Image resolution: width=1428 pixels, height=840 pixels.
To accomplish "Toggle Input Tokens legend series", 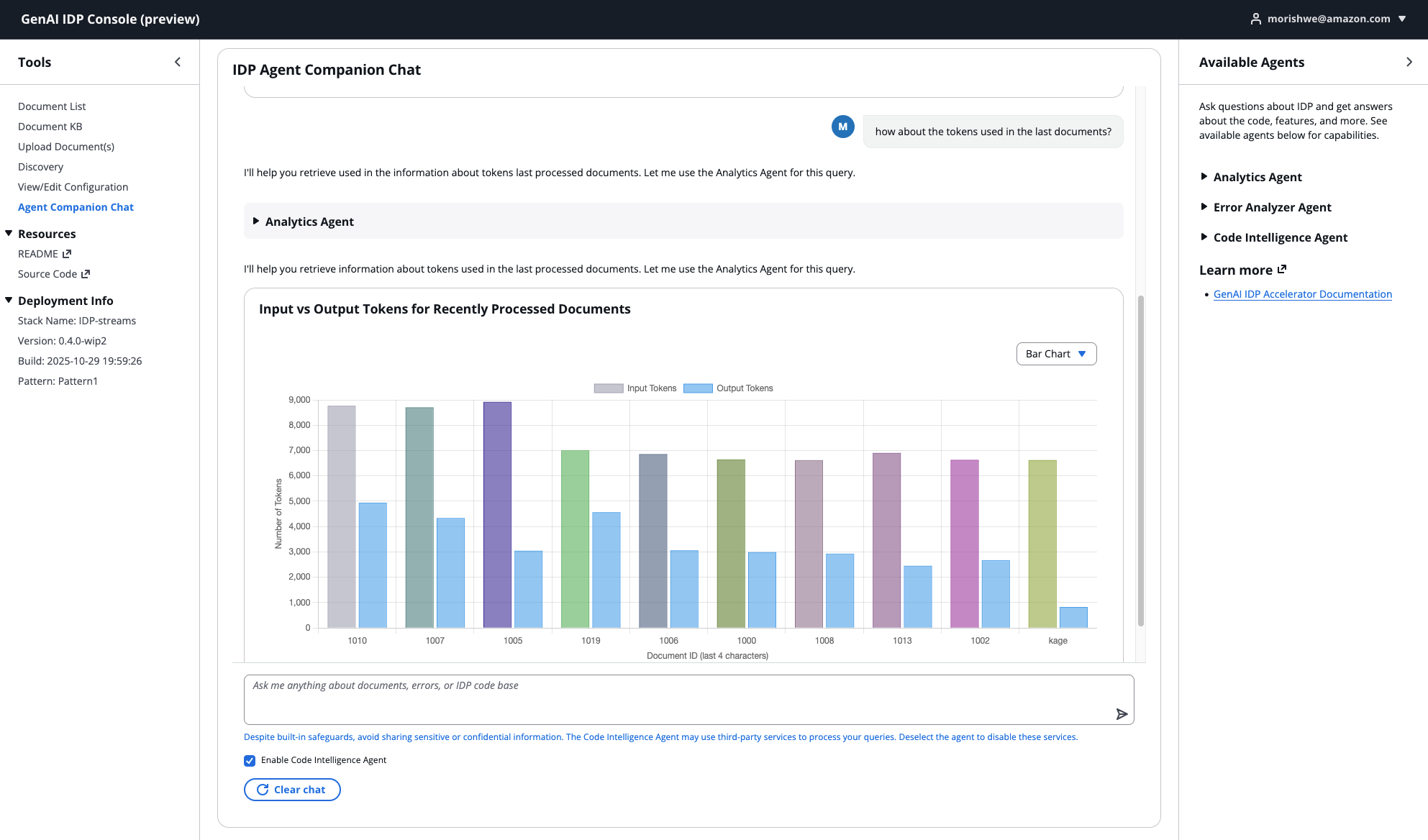I will coord(635,388).
